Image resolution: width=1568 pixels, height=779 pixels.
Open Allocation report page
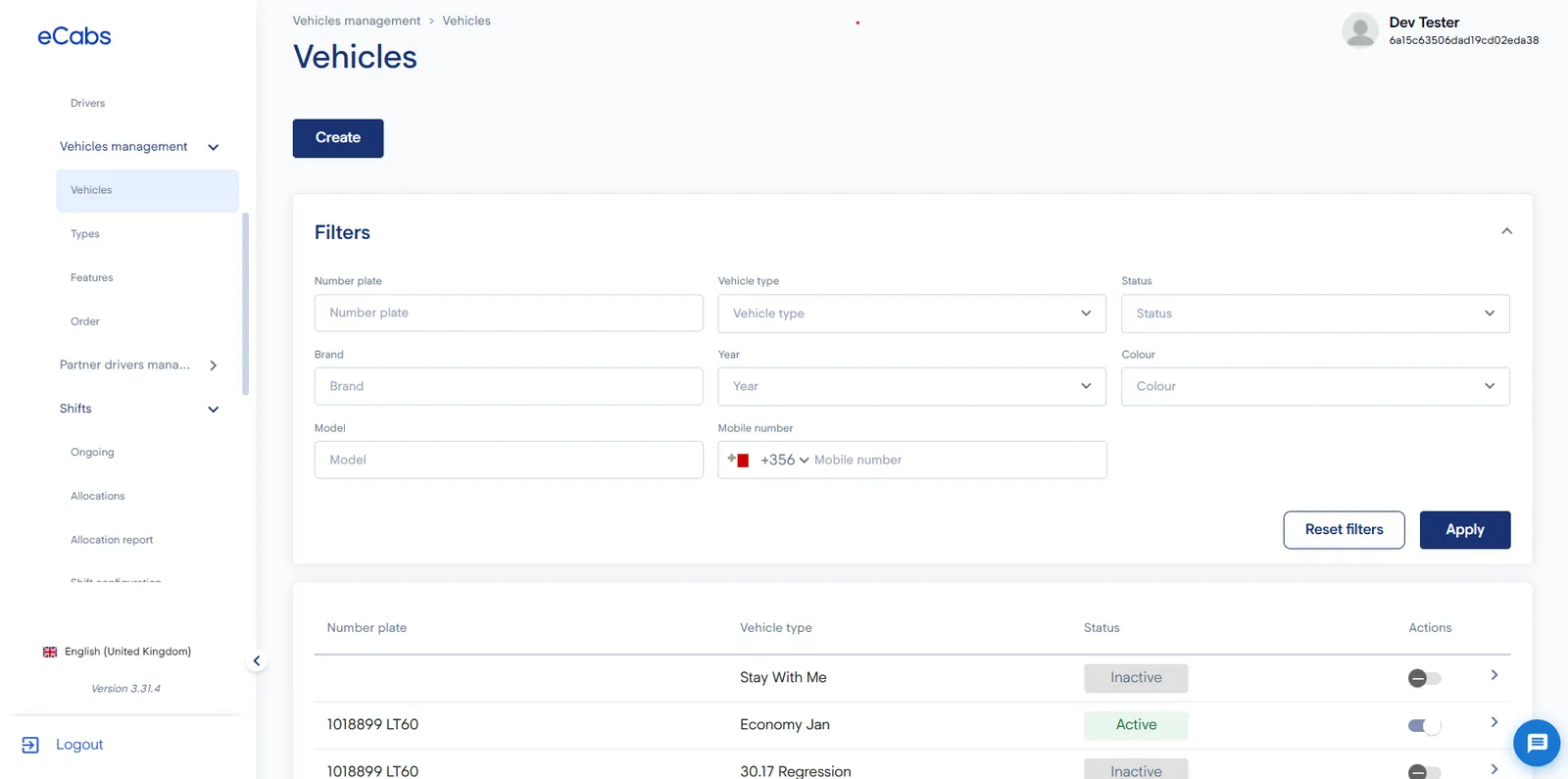[x=112, y=540]
